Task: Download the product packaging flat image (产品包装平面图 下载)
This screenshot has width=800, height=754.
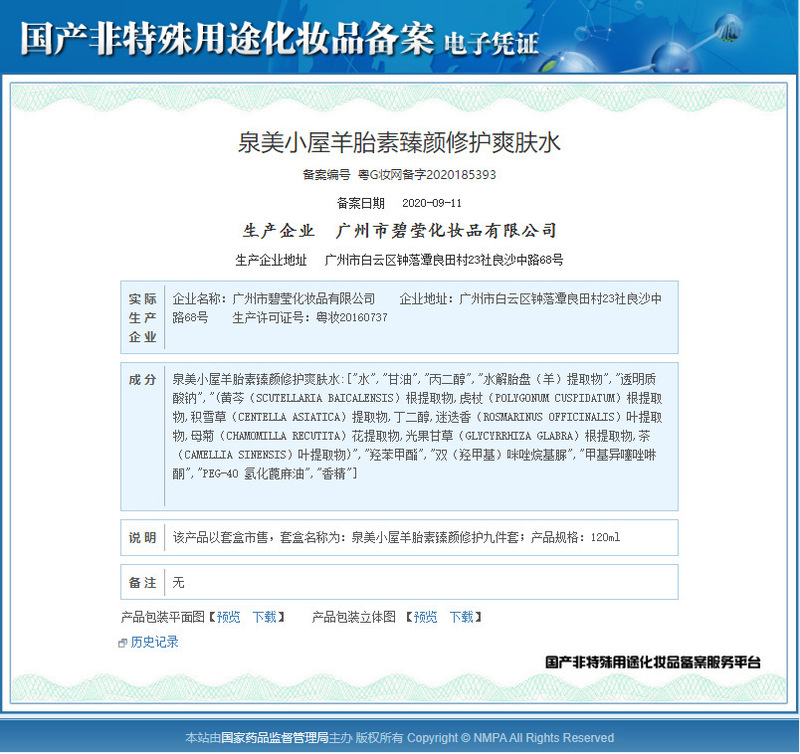Action: click(x=264, y=617)
